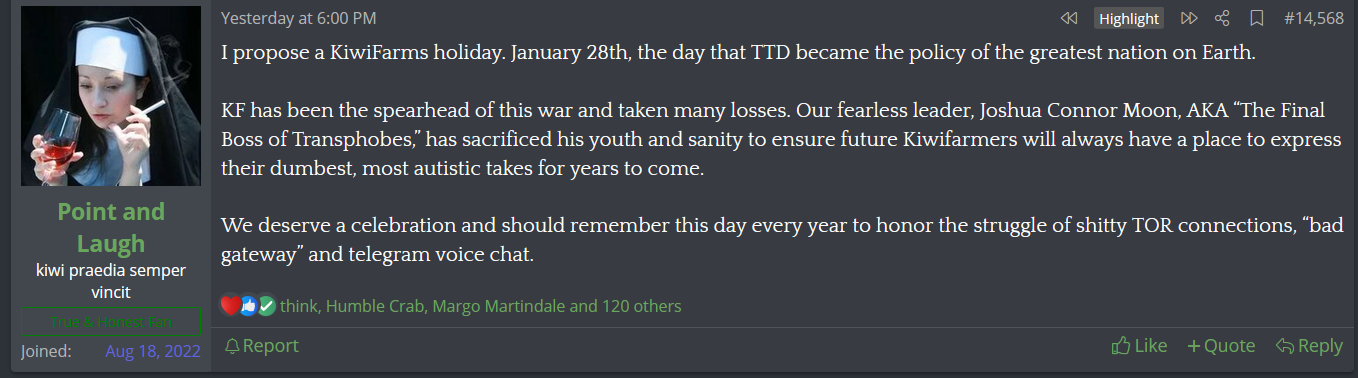Open reactor name Humble Crab
The image size is (1358, 378).
coord(376,306)
